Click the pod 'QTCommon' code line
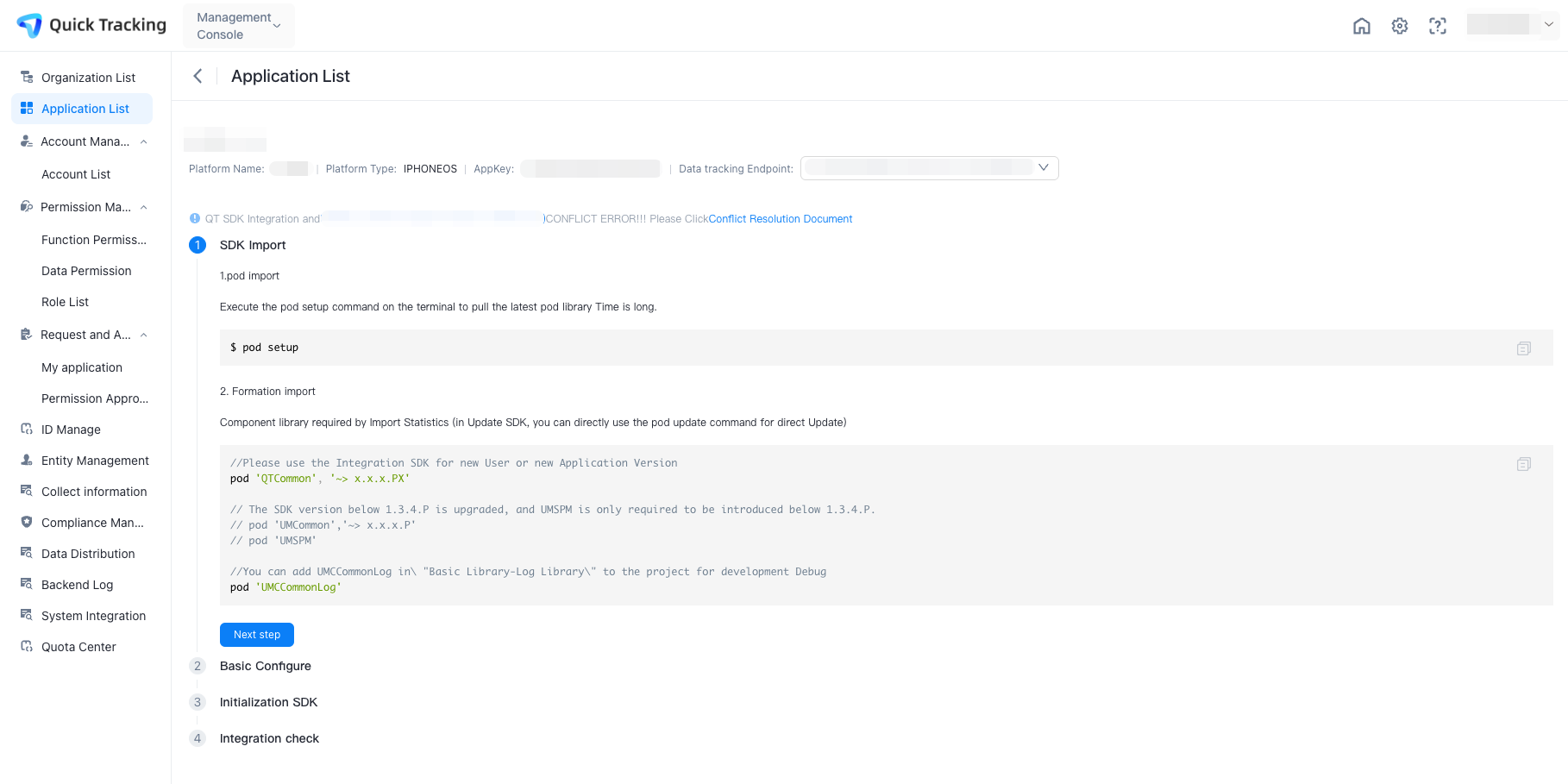This screenshot has width=1568, height=784. coord(320,479)
